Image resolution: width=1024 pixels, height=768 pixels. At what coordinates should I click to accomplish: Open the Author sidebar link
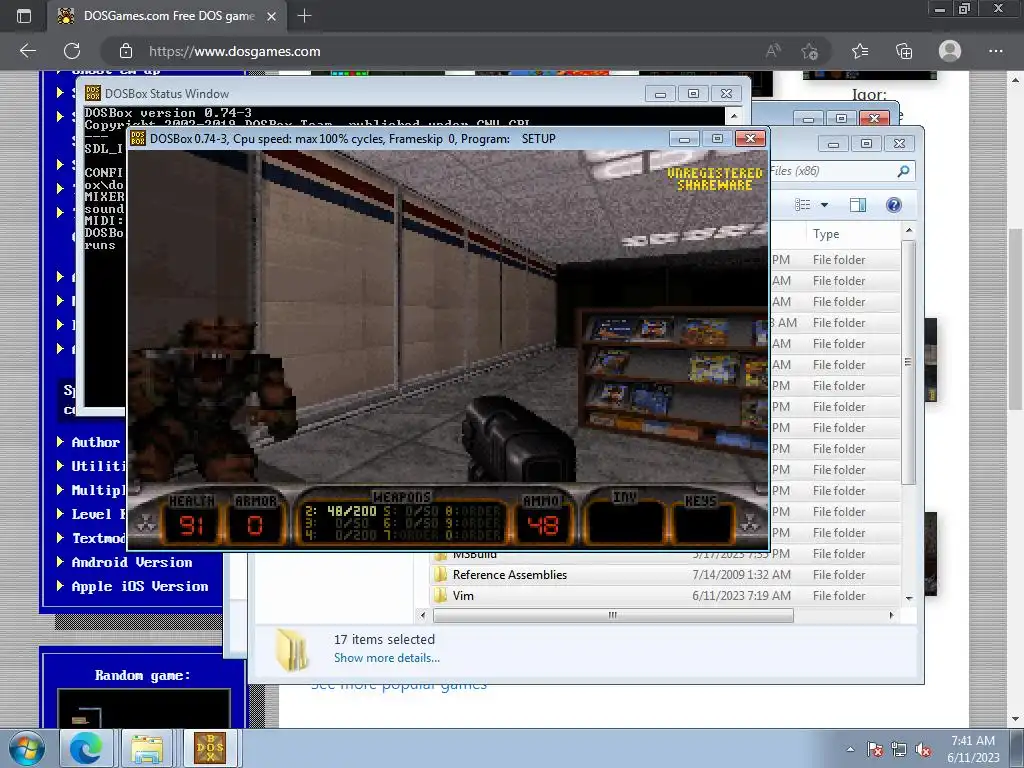point(96,442)
